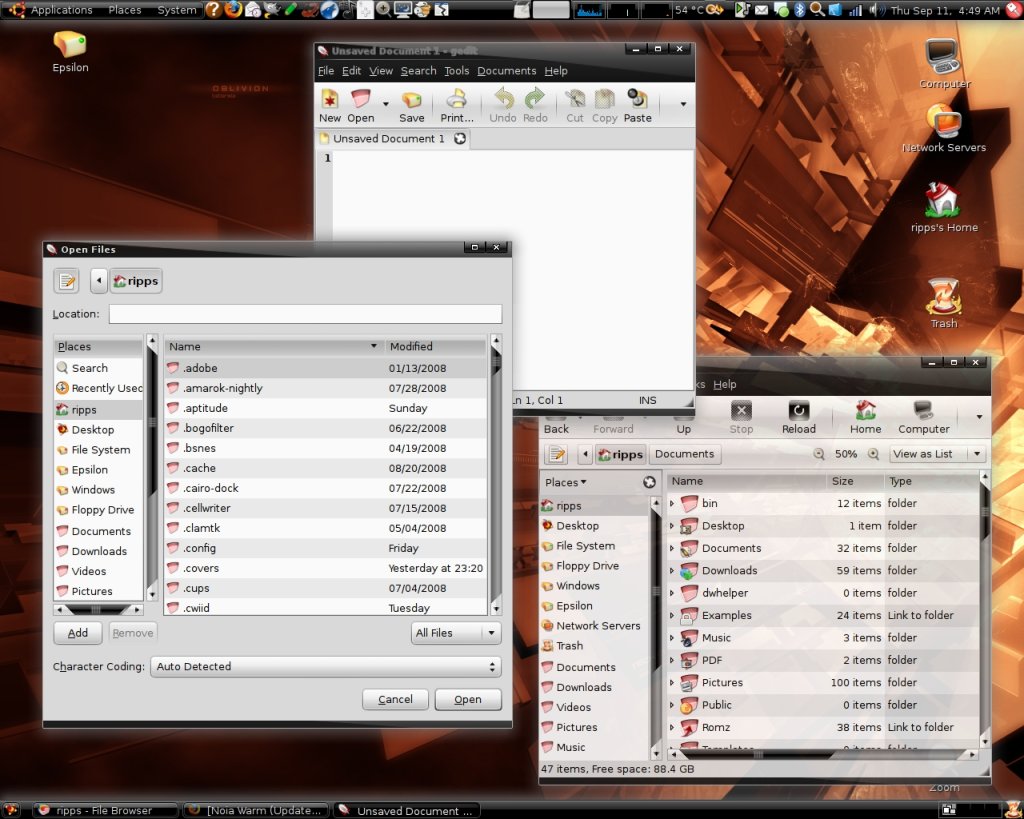Close the Places sidebar in File Browser
This screenshot has height=819, width=1024.
649,482
